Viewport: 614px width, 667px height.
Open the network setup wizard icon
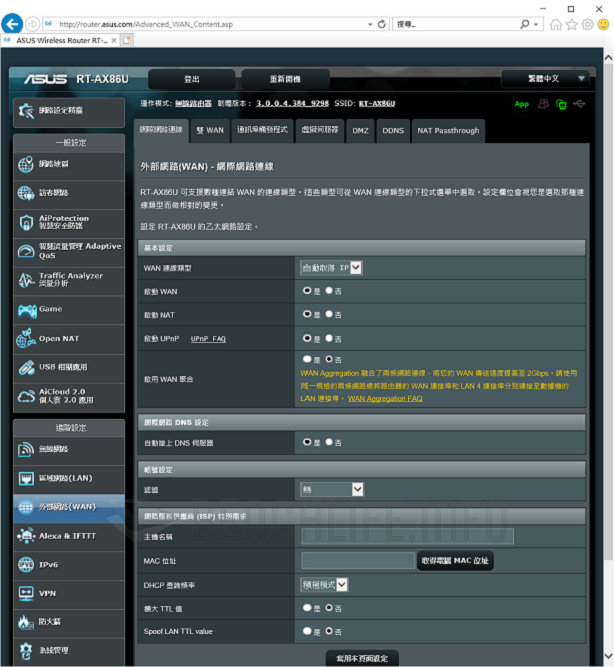pyautogui.click(x=26, y=111)
